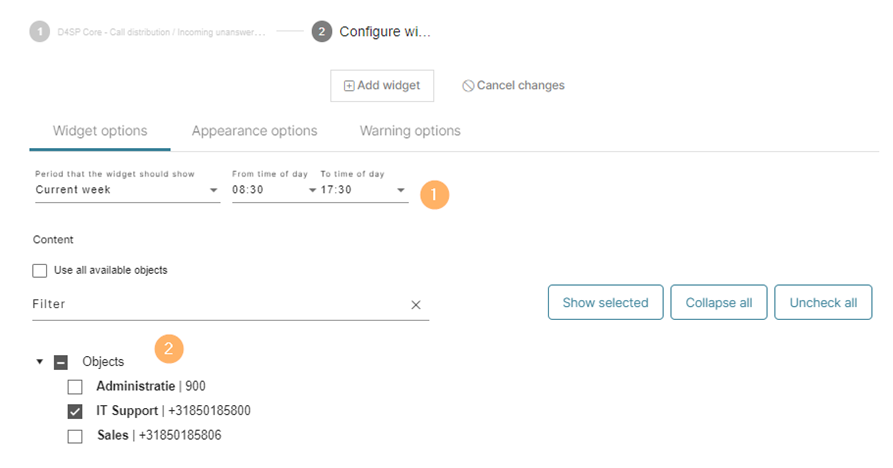Viewport: 893px width, 468px height.
Task: Enable Use all available objects checkbox
Action: coord(40,270)
